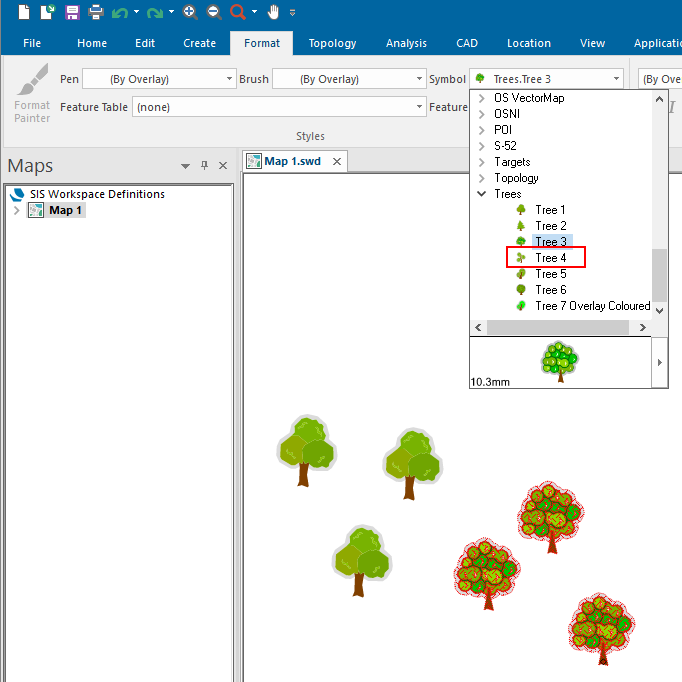Collapse the Trees symbol group
This screenshot has width=682, height=682.
(x=481, y=194)
